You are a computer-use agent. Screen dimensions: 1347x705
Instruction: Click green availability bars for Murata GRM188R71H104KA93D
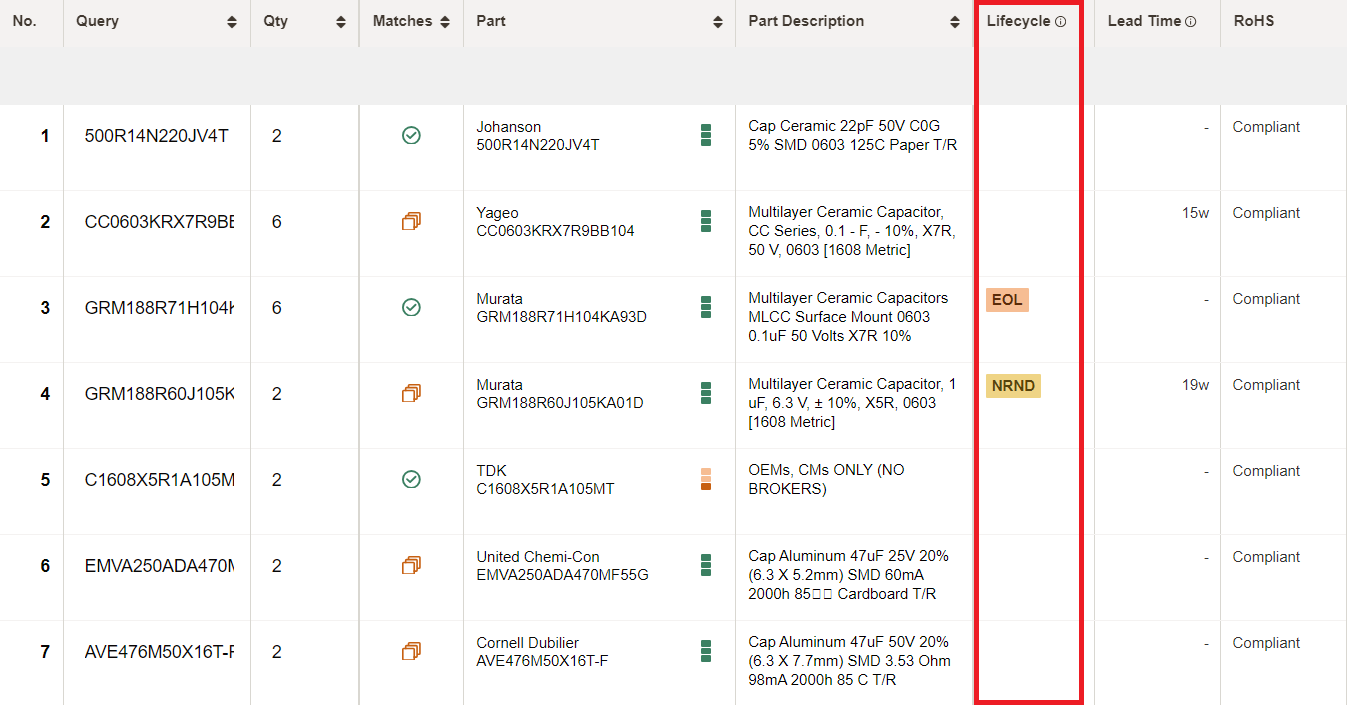[x=706, y=307]
